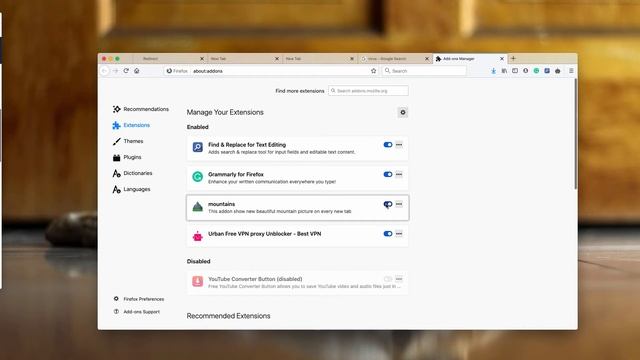The height and width of the screenshot is (360, 640).
Task: Open Grammarly for Firefox details
Action: pyautogui.click(x=236, y=174)
